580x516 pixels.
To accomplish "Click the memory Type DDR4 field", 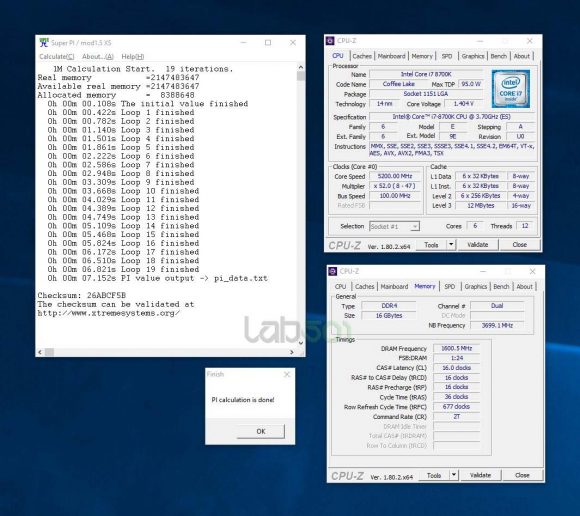I will (x=389, y=306).
